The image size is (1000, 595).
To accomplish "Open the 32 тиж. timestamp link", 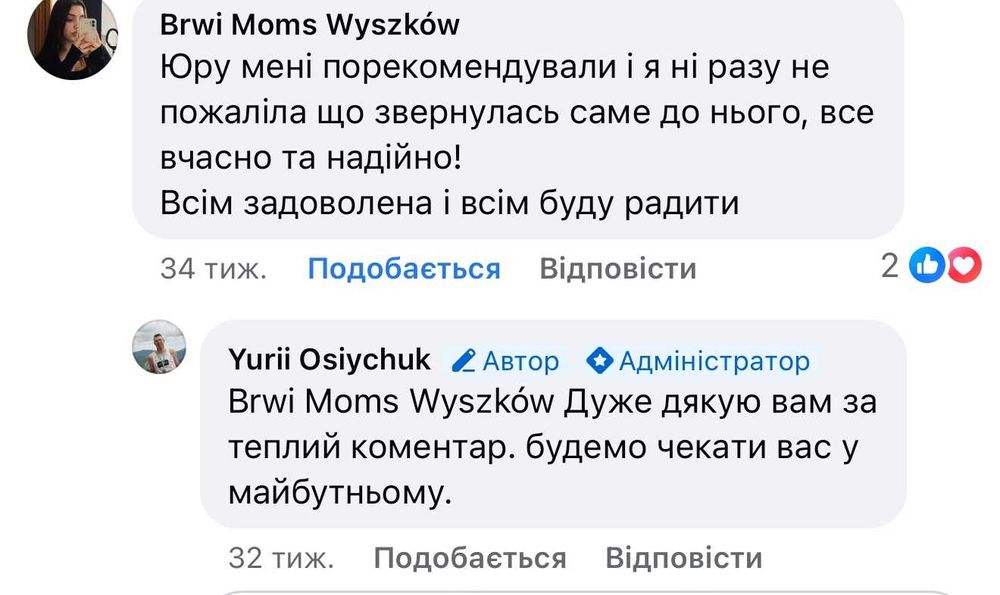I will point(282,557).
